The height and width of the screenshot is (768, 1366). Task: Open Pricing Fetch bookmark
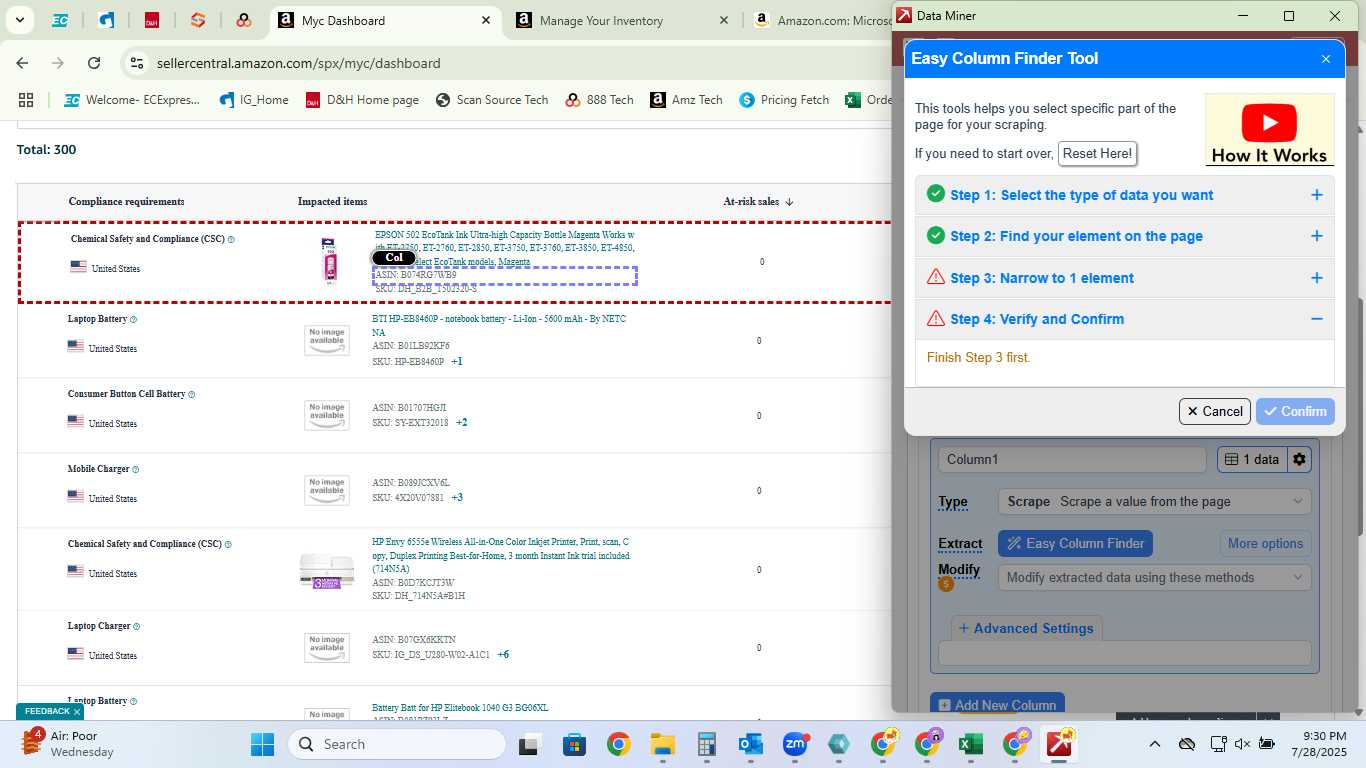pyautogui.click(x=784, y=100)
